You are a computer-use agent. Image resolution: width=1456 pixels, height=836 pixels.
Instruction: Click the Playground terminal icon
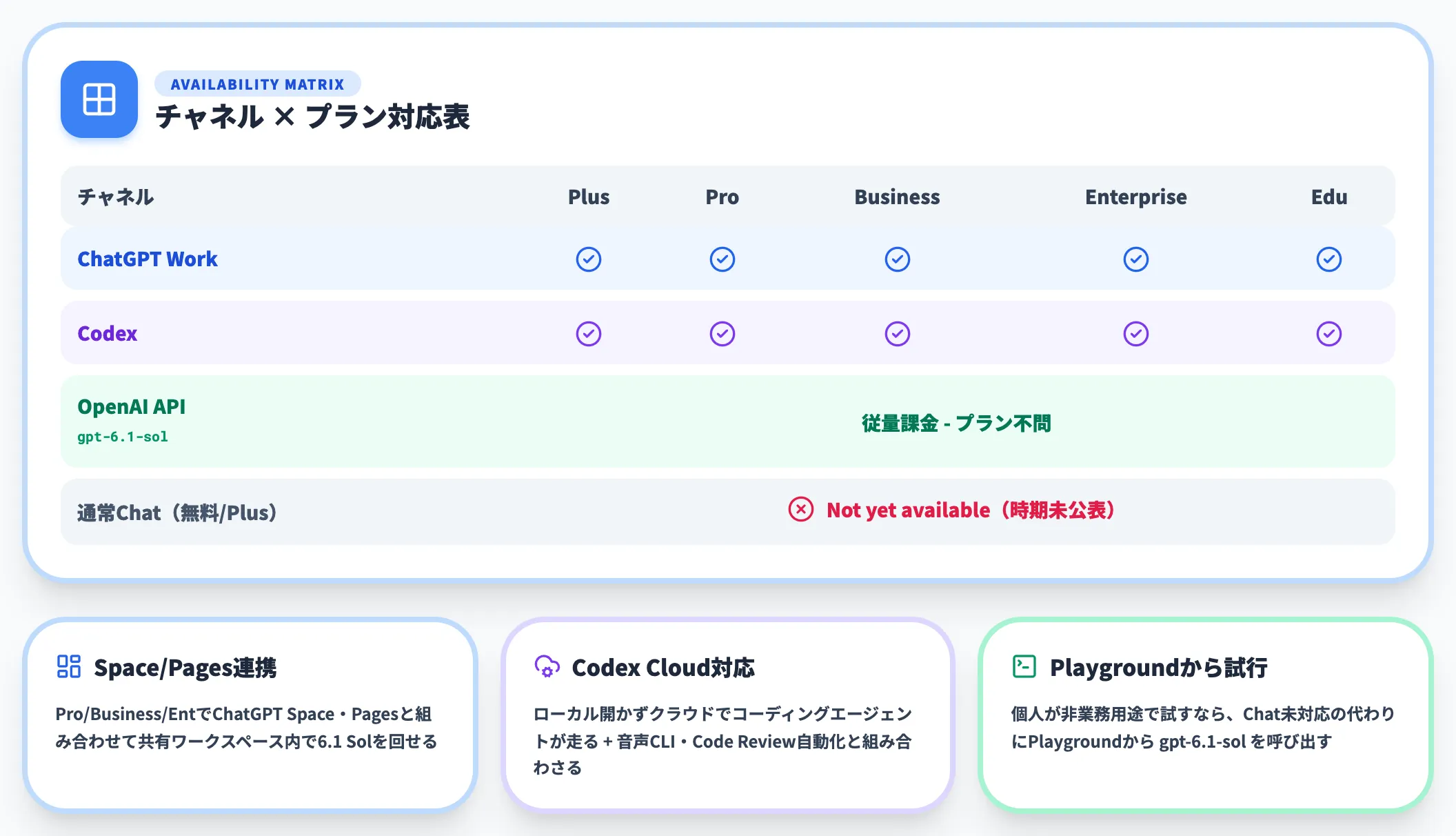1024,666
